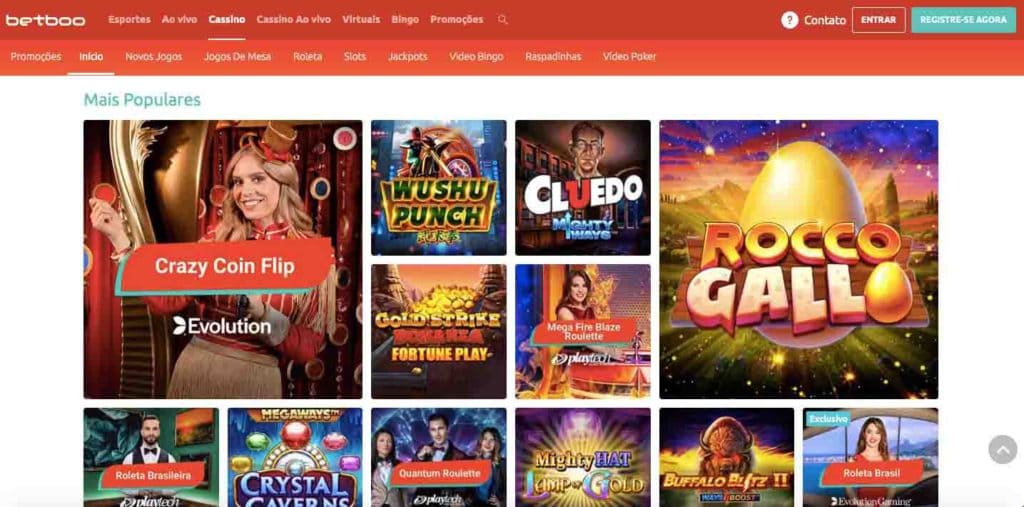This screenshot has width=1024, height=507.
Task: Select Gold Strike Bonanza Fortune Play tile
Action: (x=439, y=331)
